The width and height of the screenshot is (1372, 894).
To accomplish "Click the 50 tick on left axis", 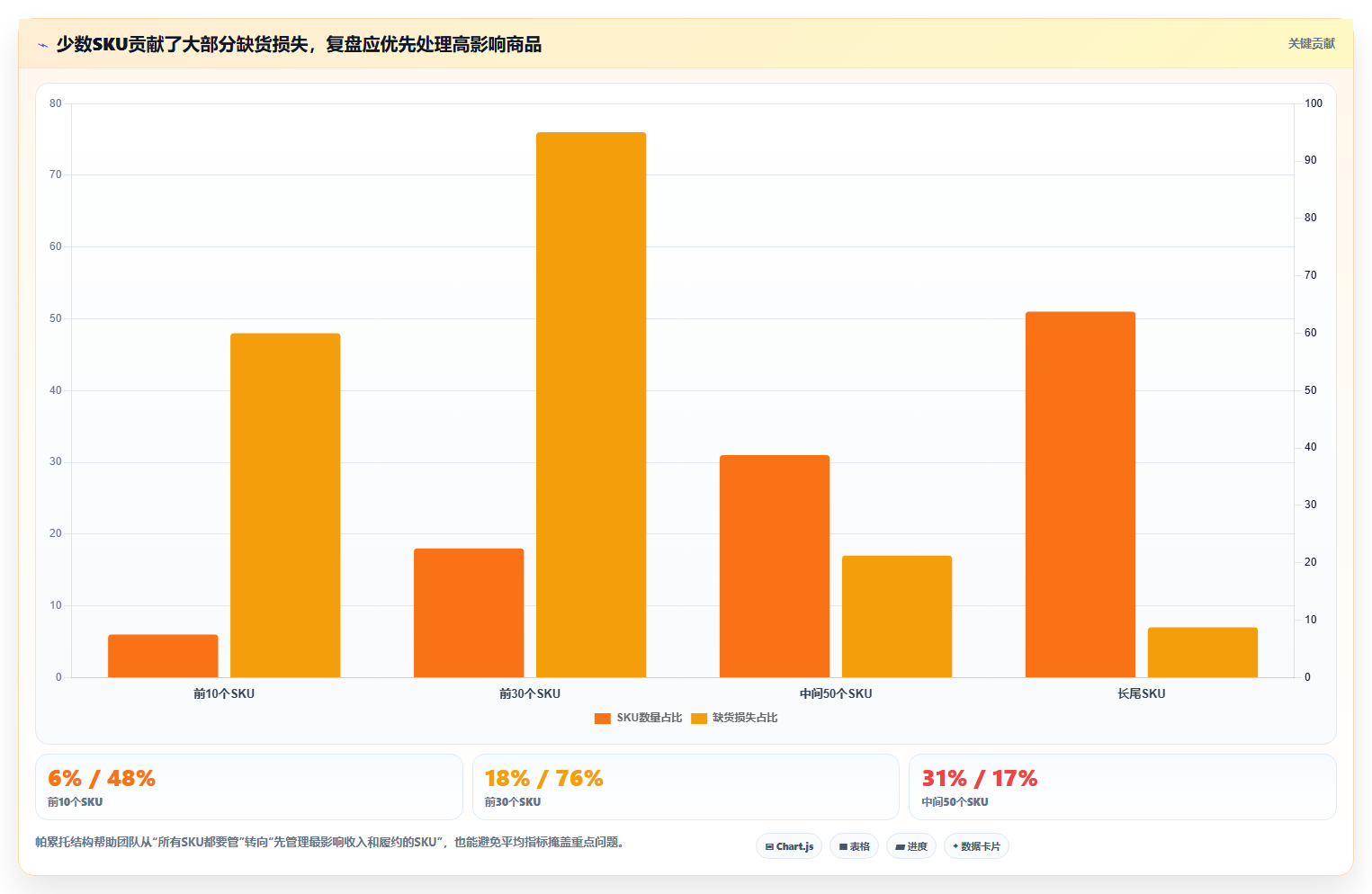I will point(56,318).
